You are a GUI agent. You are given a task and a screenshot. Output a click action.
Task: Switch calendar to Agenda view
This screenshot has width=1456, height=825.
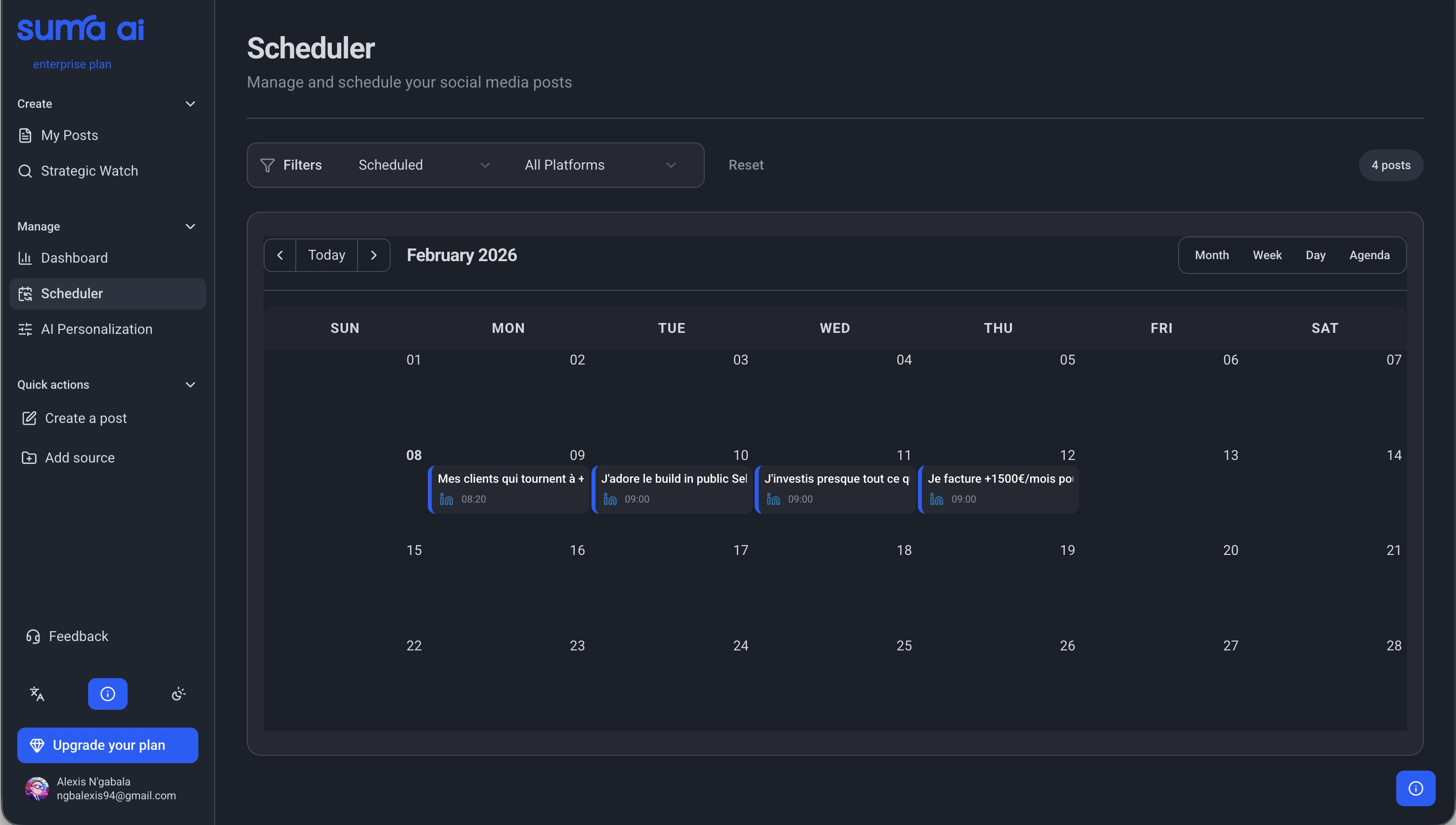point(1369,255)
